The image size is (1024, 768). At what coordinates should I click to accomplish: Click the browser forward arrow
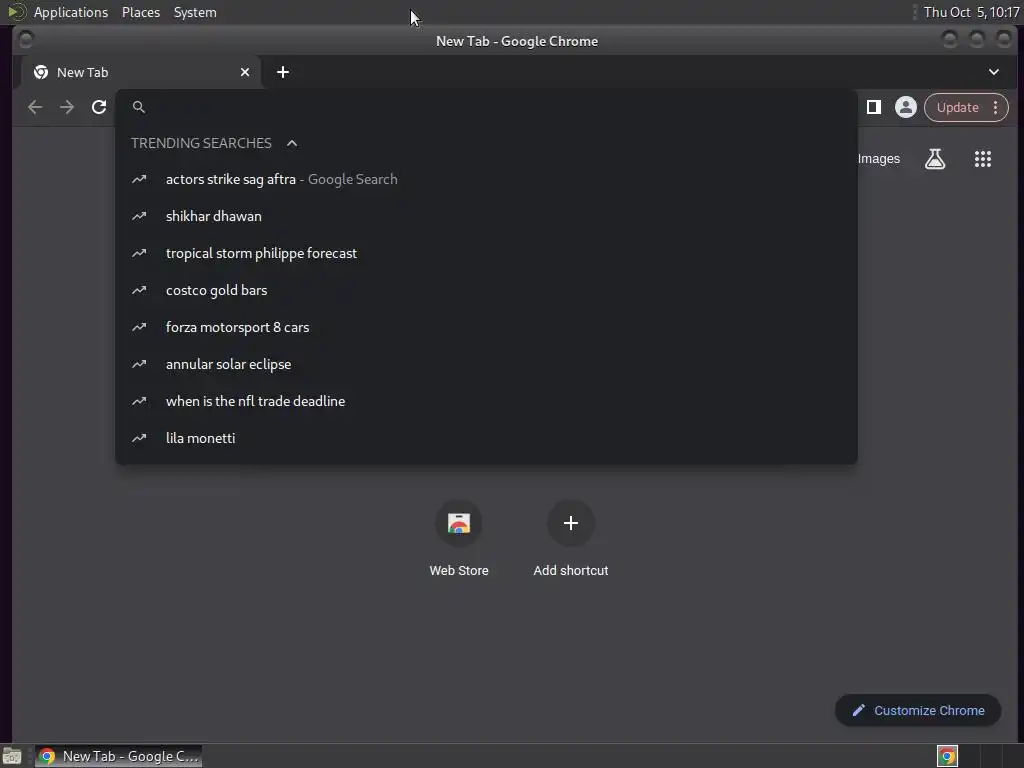(67, 107)
